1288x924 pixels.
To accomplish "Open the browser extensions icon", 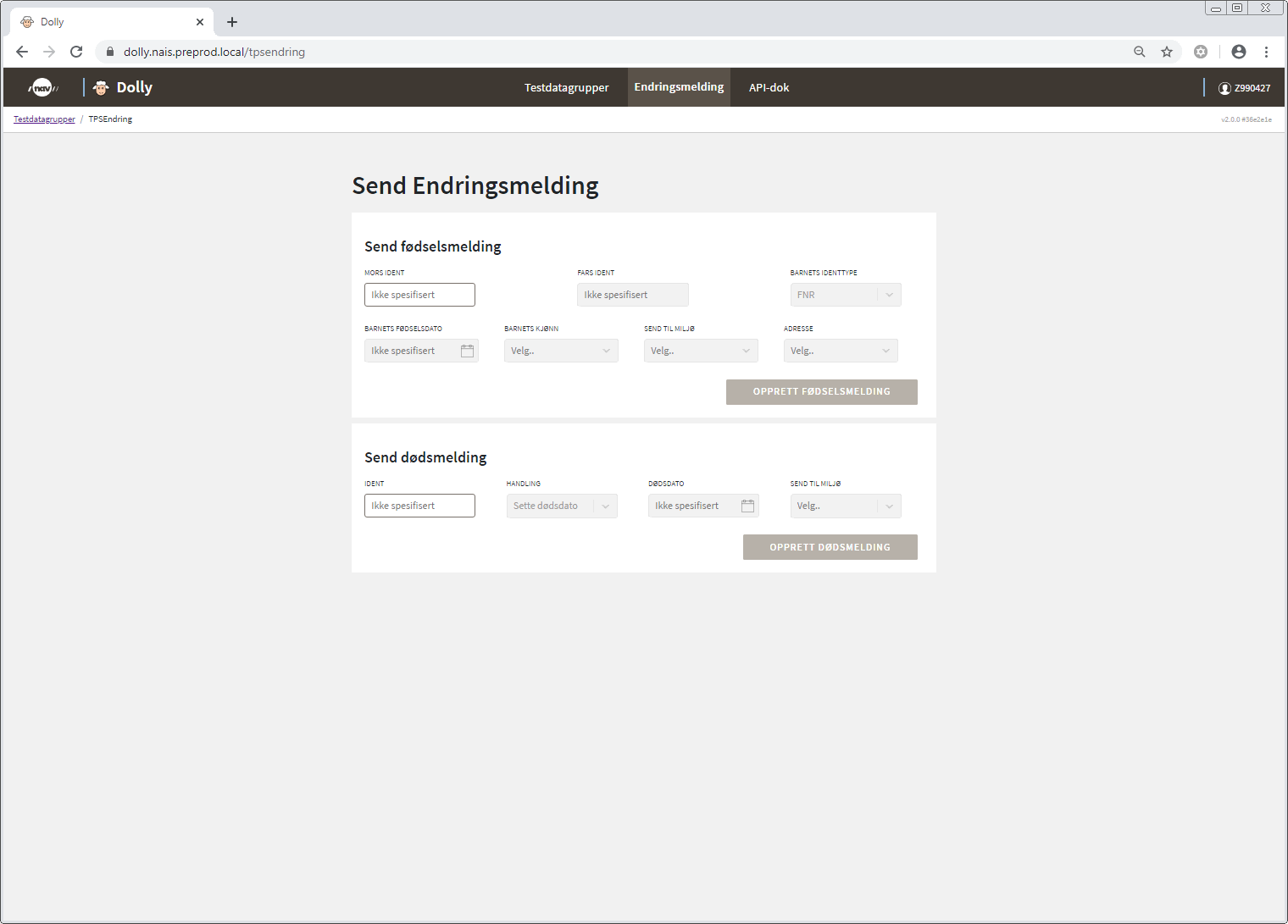I will [1201, 52].
